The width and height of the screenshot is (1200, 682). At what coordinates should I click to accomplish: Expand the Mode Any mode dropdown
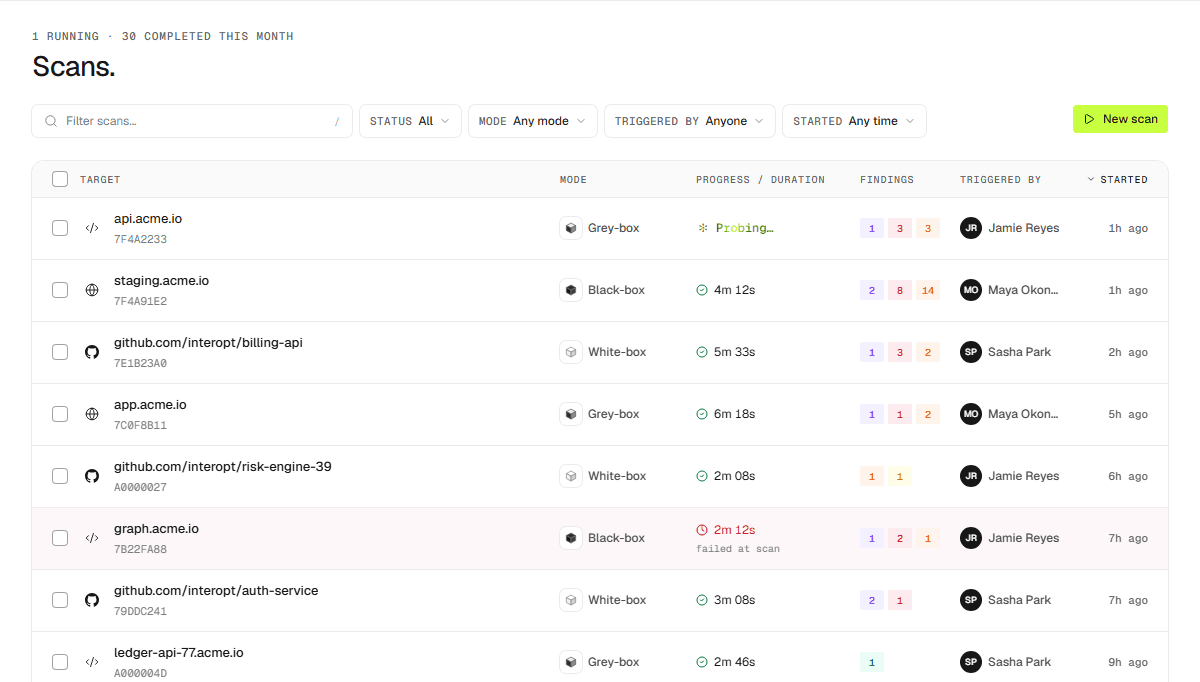[533, 121]
